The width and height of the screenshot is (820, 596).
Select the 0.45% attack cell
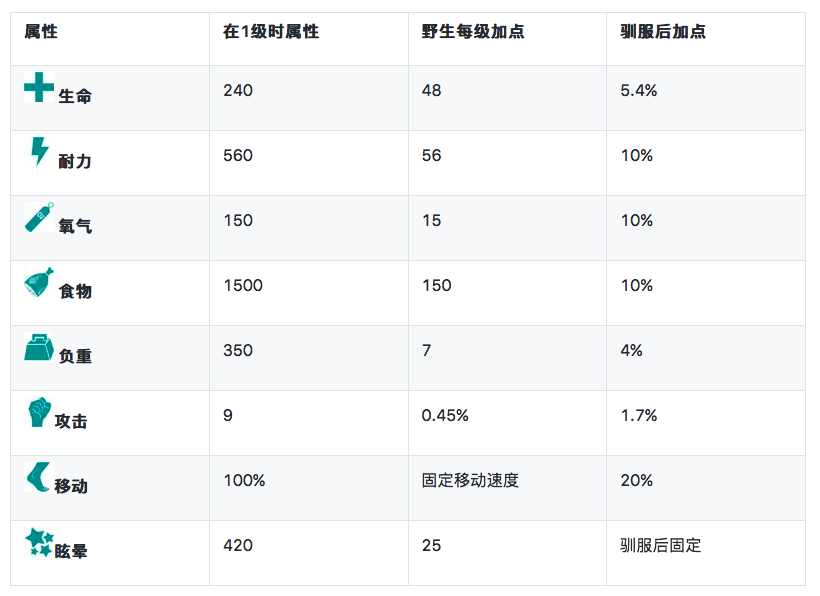[445, 416]
